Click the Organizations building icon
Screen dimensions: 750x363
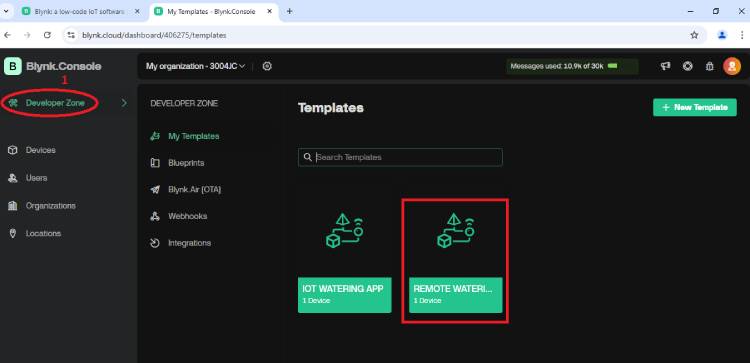tap(13, 206)
